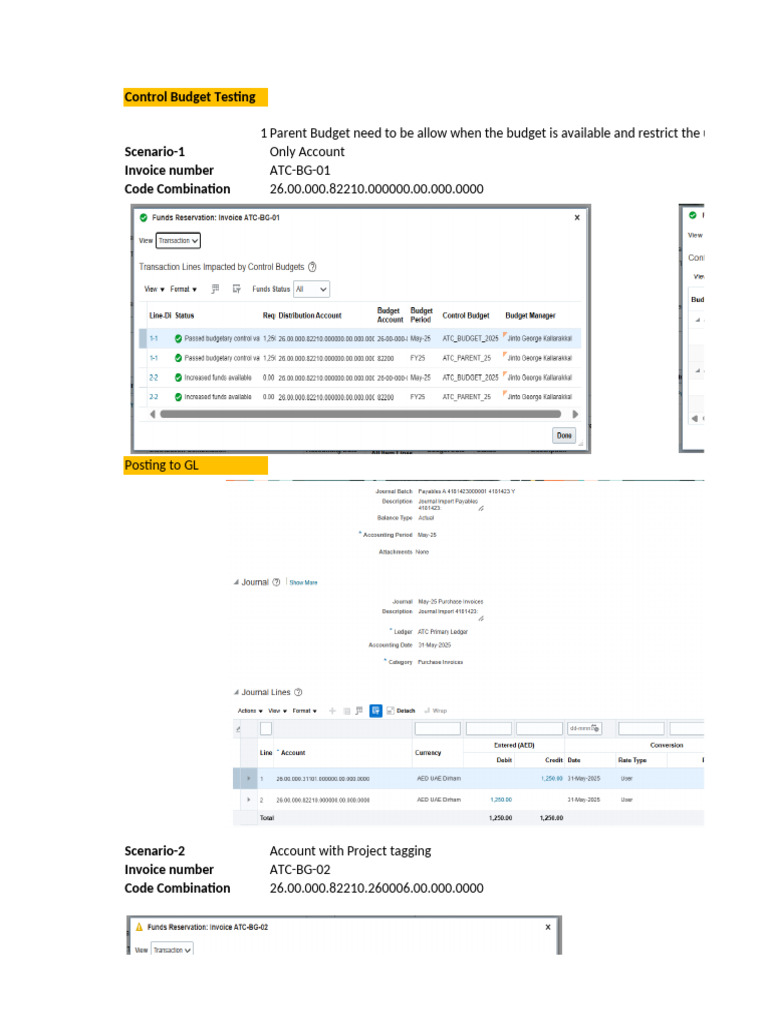Screen dimensions: 768x1024
Task: Open the Format menu in funds table toolbar
Action: pyautogui.click(x=184, y=289)
